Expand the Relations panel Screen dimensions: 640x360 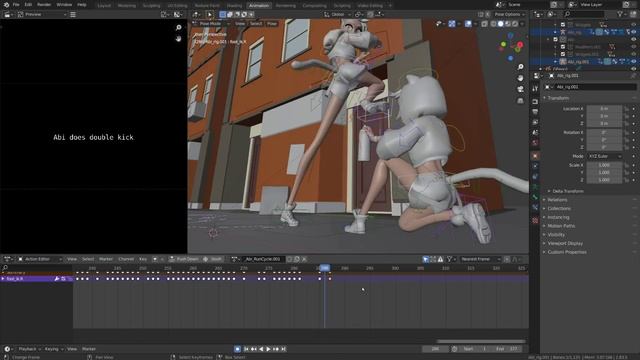click(557, 200)
